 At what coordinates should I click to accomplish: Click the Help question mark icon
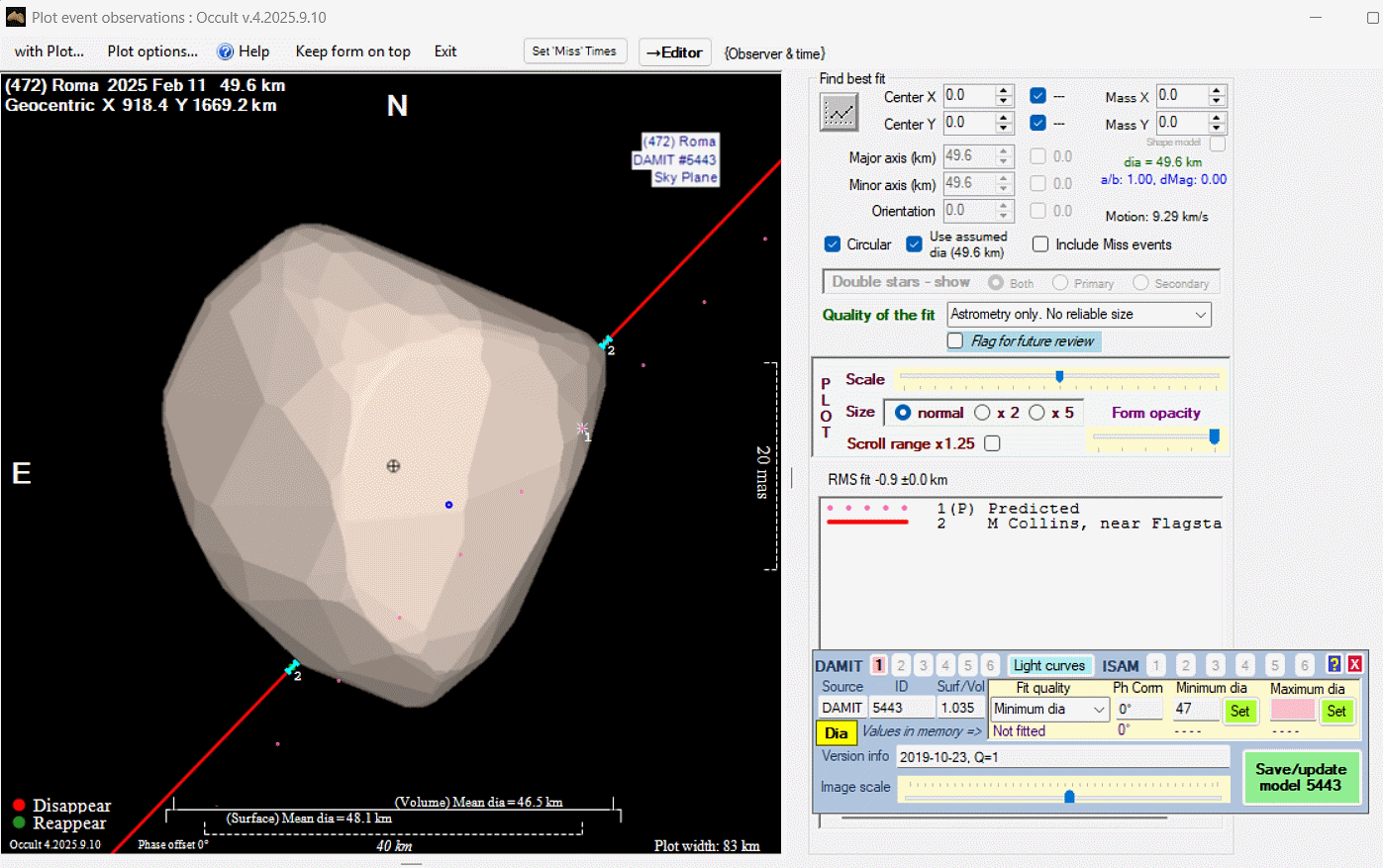[x=226, y=51]
